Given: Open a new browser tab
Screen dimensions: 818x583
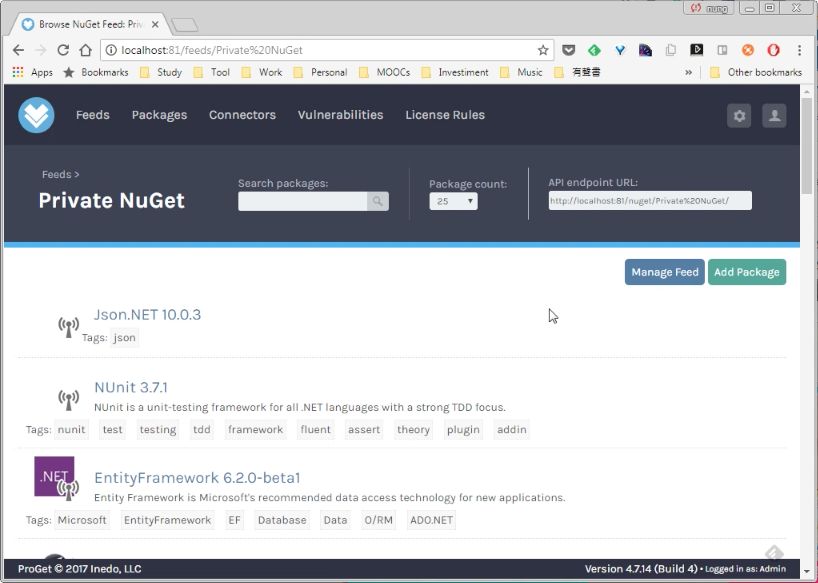Looking at the screenshot, I should click(x=184, y=25).
